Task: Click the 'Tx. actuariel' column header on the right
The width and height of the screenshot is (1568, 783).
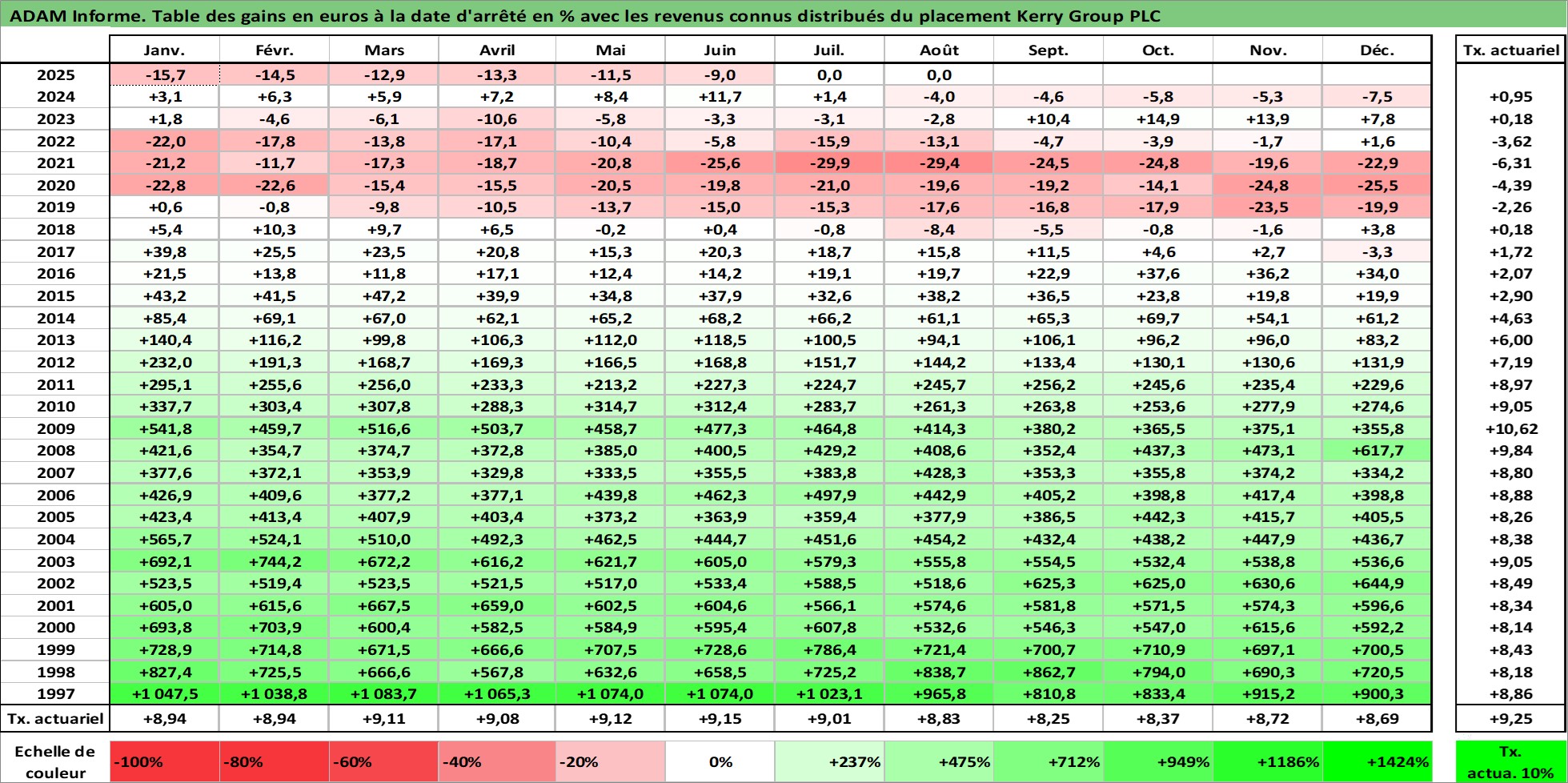Action: (1510, 50)
